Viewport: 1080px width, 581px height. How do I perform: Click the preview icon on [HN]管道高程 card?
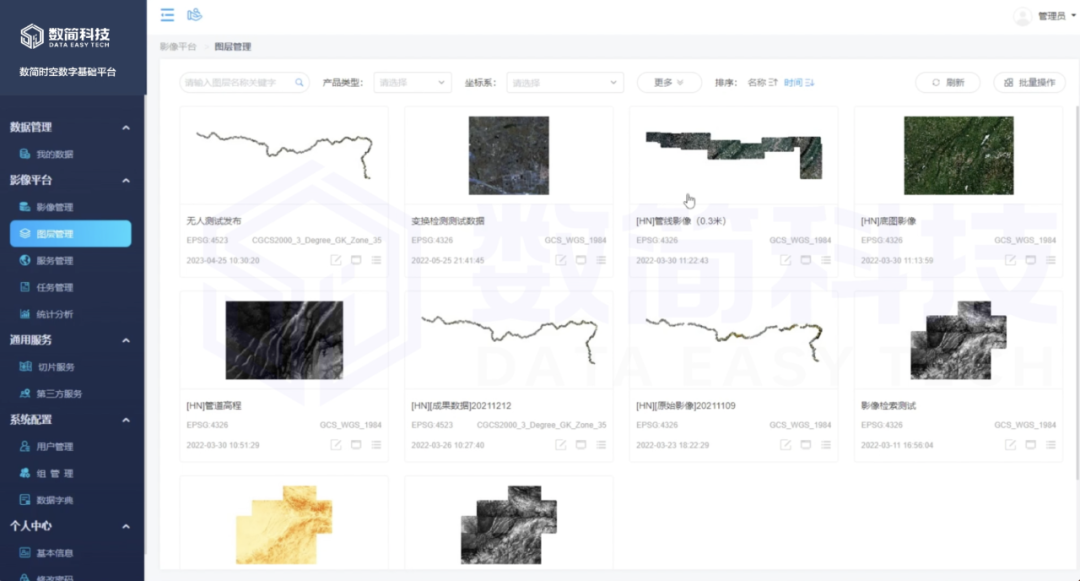point(356,445)
